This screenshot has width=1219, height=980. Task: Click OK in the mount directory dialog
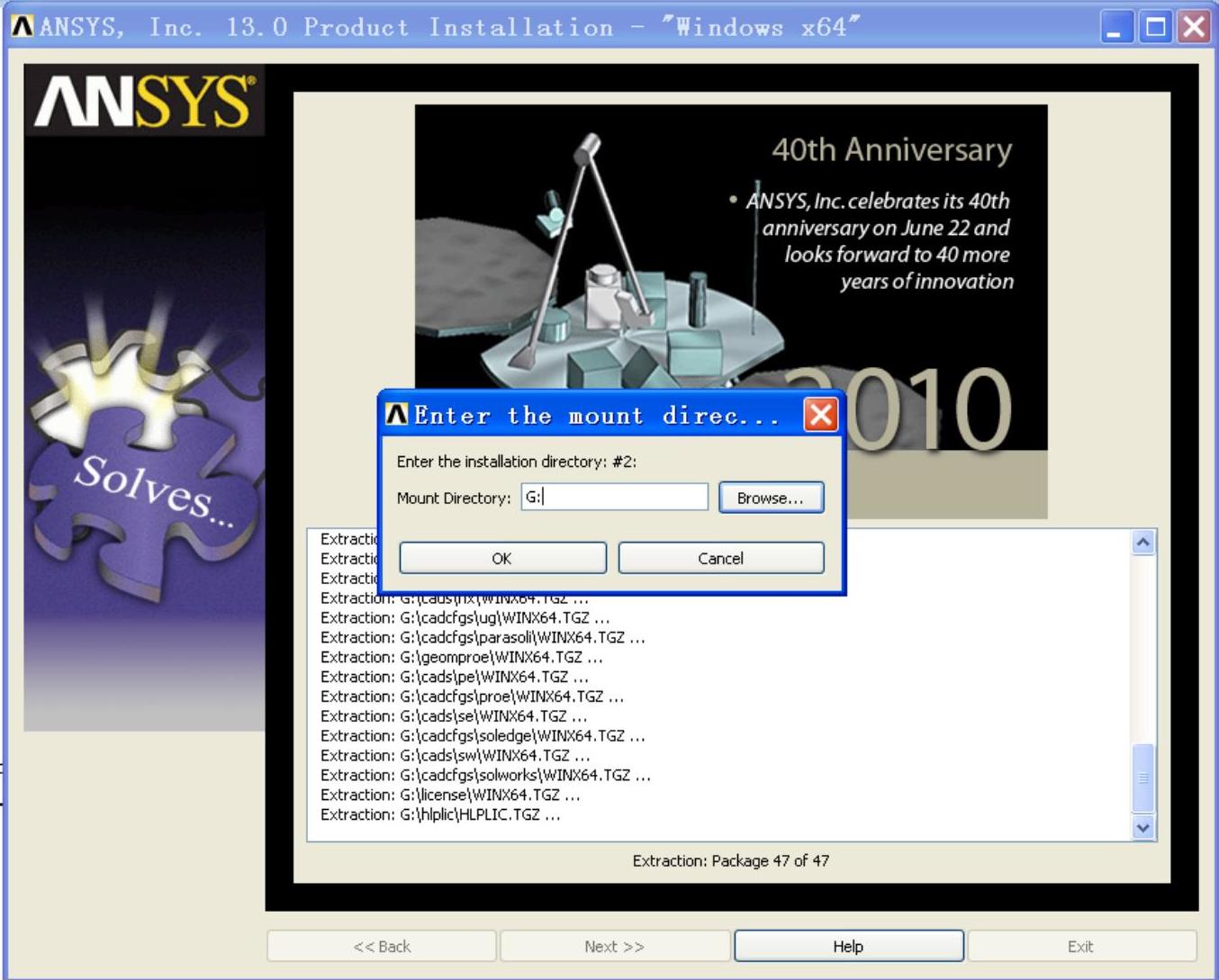coord(502,558)
